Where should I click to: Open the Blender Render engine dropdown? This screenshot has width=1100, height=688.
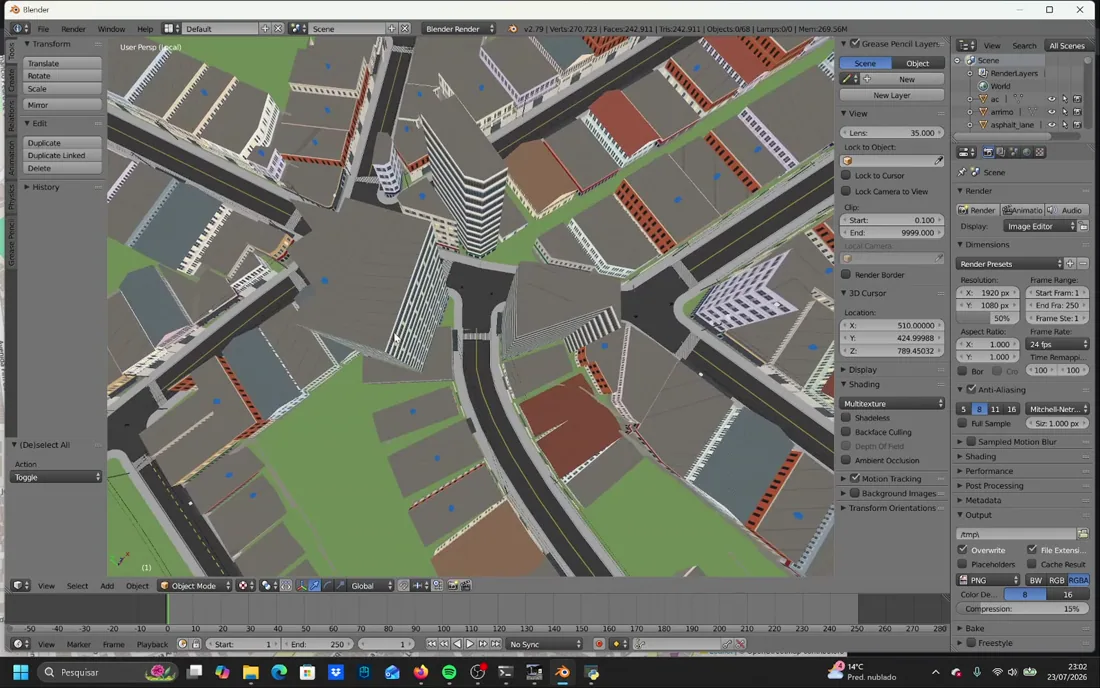pos(459,29)
